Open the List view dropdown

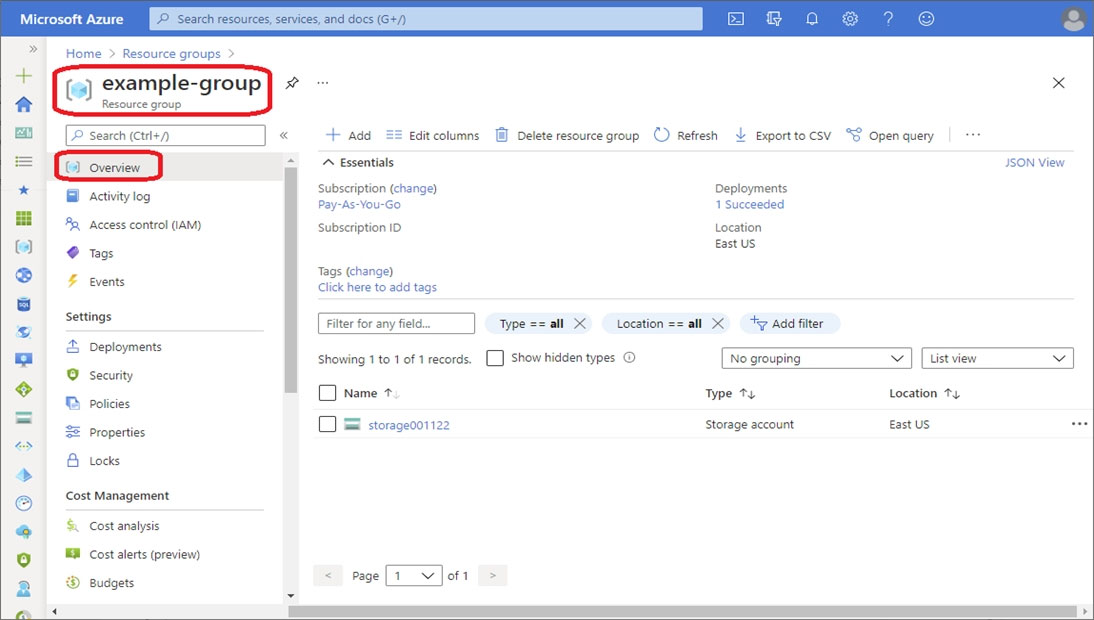pos(997,358)
